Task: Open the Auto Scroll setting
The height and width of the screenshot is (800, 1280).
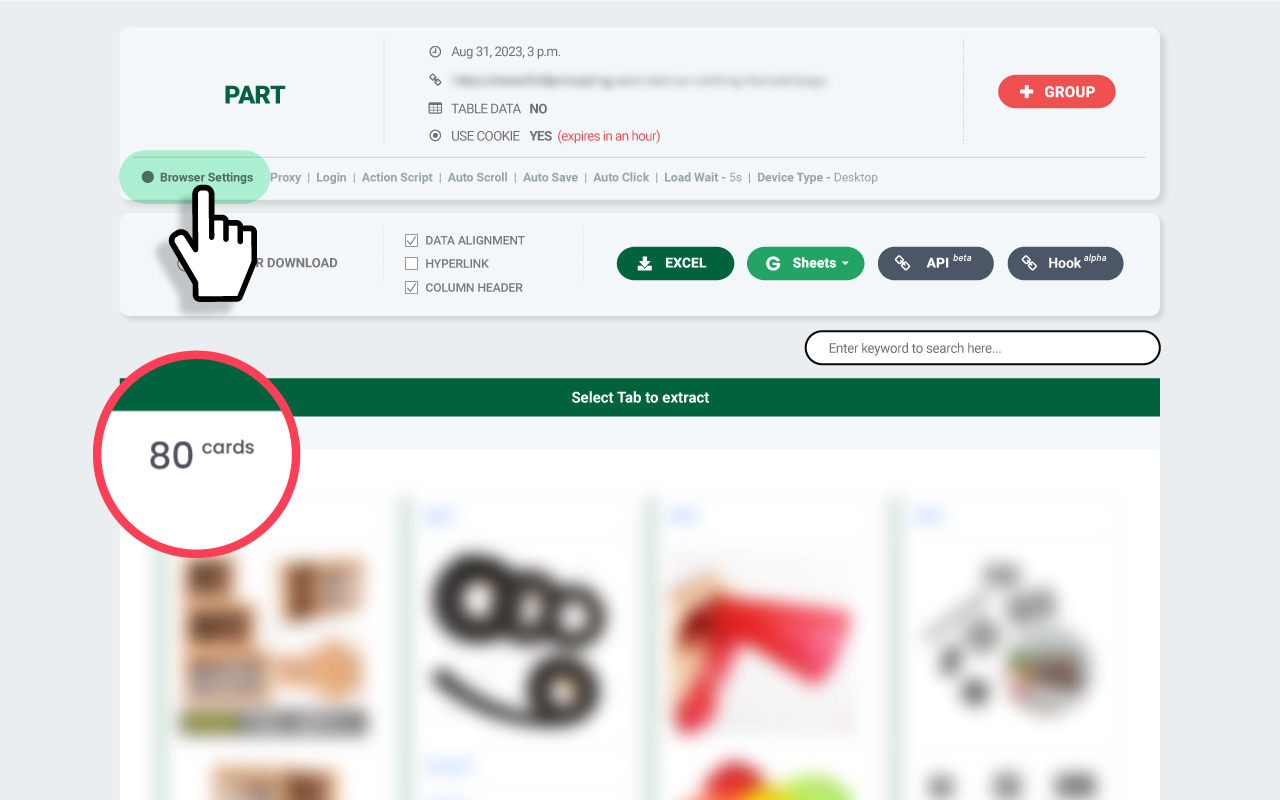Action: coord(478,177)
